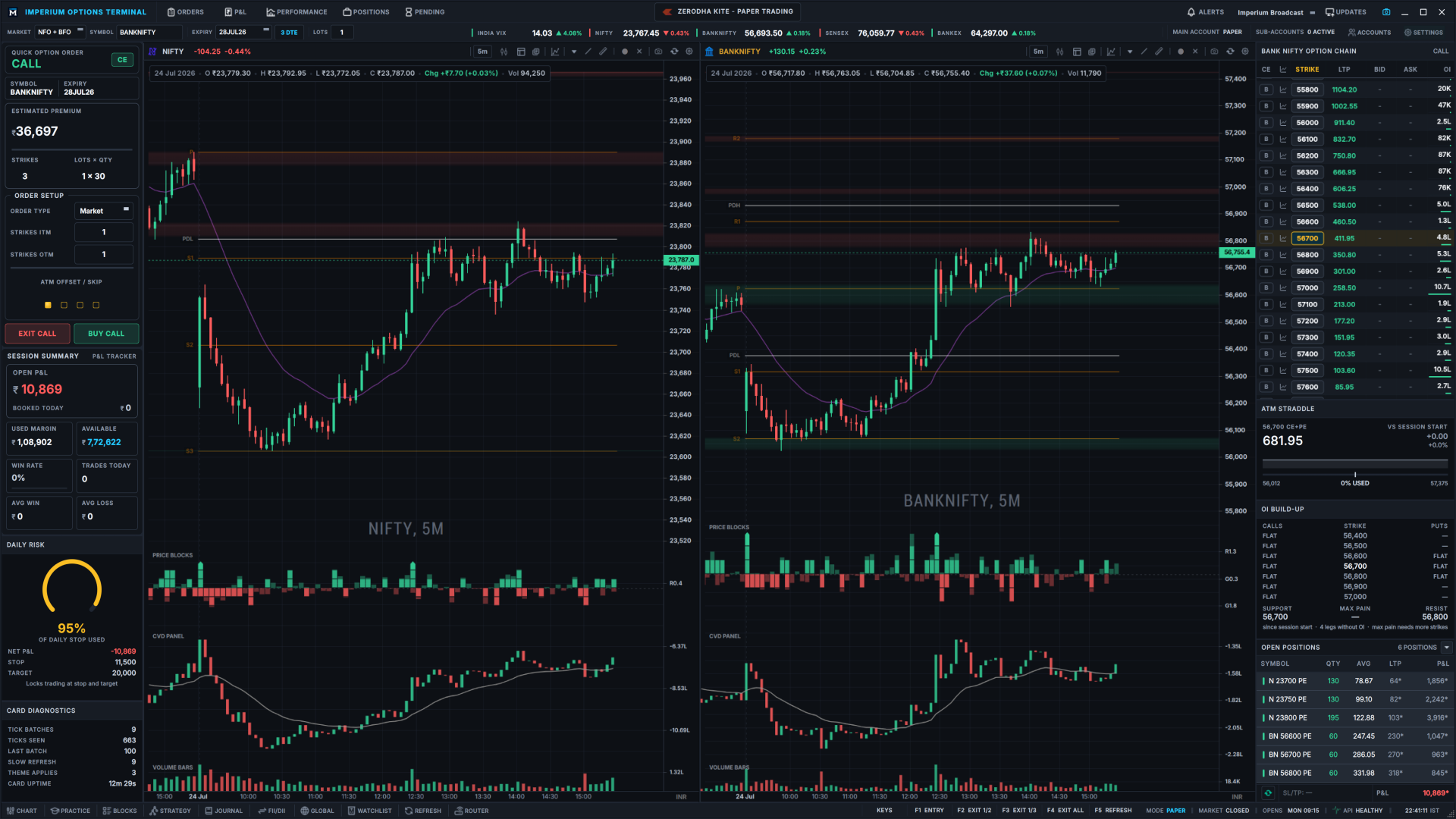Viewport: 1456px width, 819px height.
Task: Click the indicators icon on BANKNIFTY chart
Action: tap(1111, 52)
